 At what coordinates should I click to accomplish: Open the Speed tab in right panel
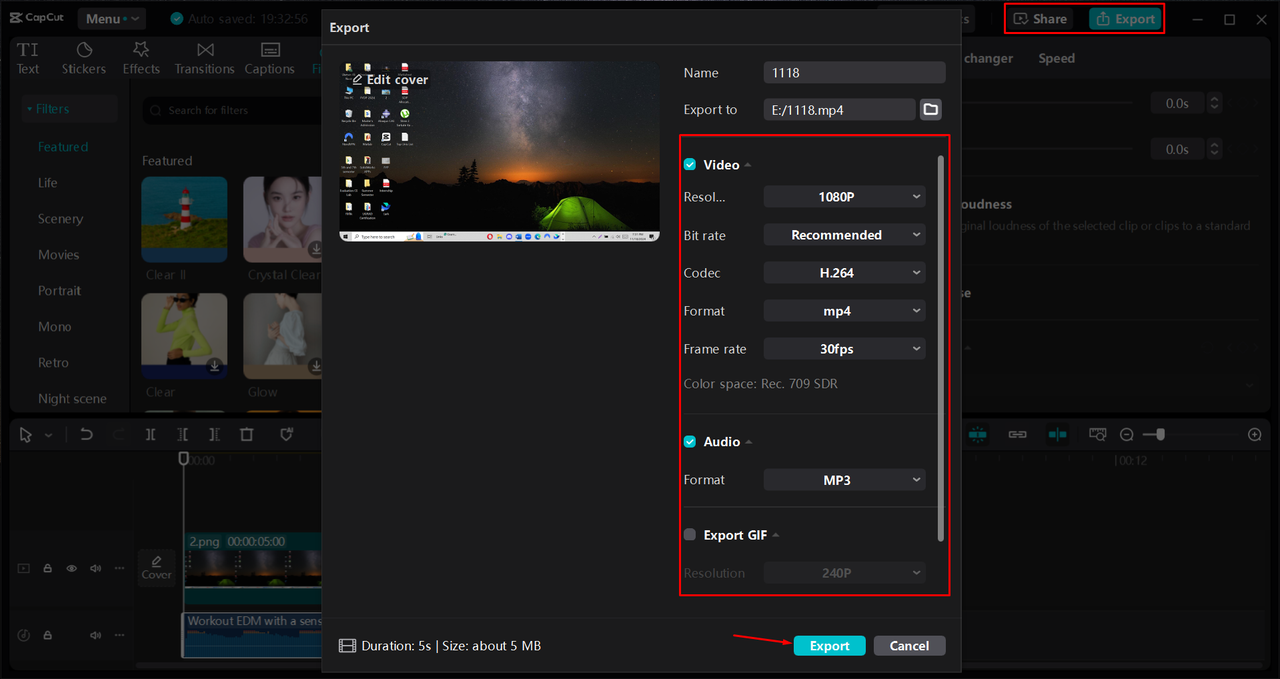(1056, 59)
